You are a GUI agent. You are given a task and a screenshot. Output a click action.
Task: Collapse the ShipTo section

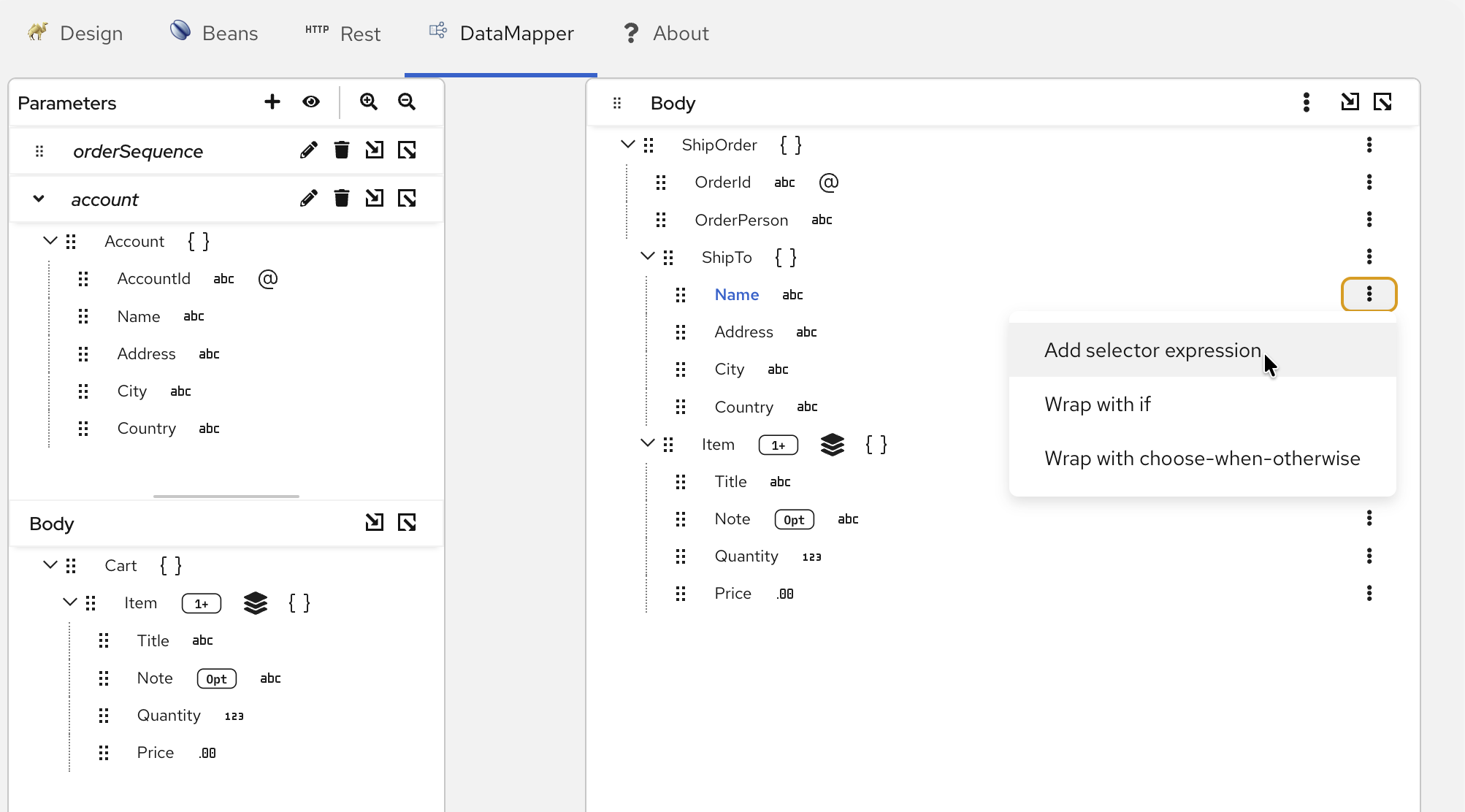tap(648, 256)
